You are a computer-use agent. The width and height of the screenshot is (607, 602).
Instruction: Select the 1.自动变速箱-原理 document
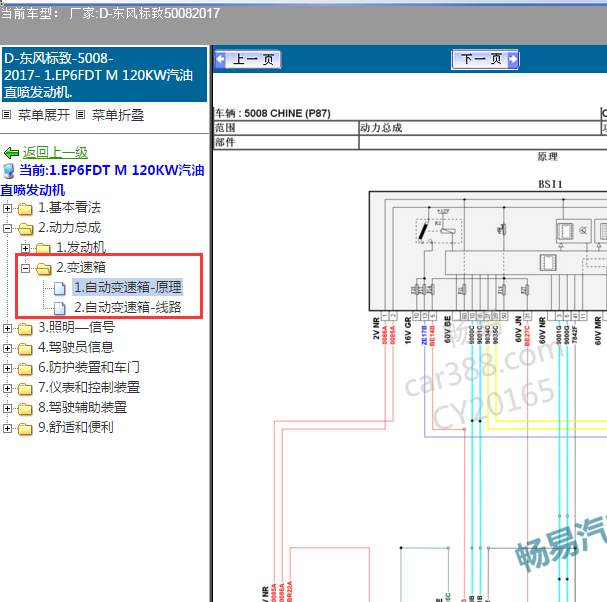point(127,288)
